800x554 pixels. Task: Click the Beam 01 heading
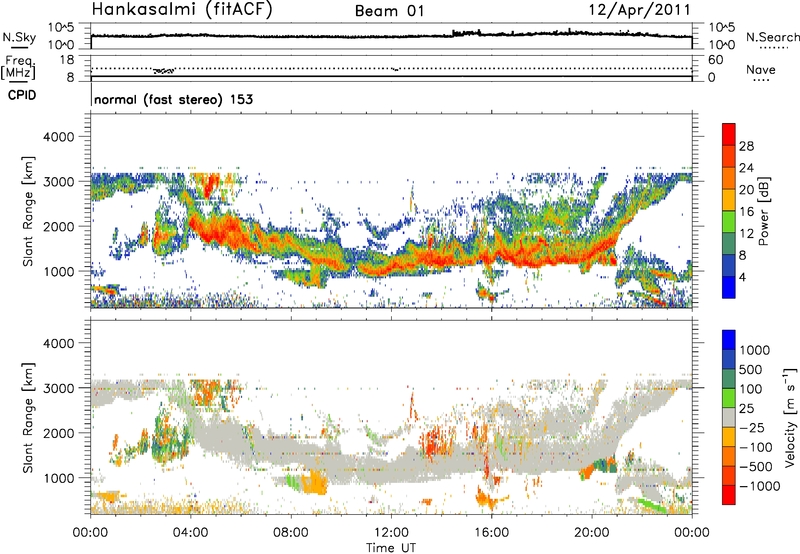pyautogui.click(x=395, y=11)
